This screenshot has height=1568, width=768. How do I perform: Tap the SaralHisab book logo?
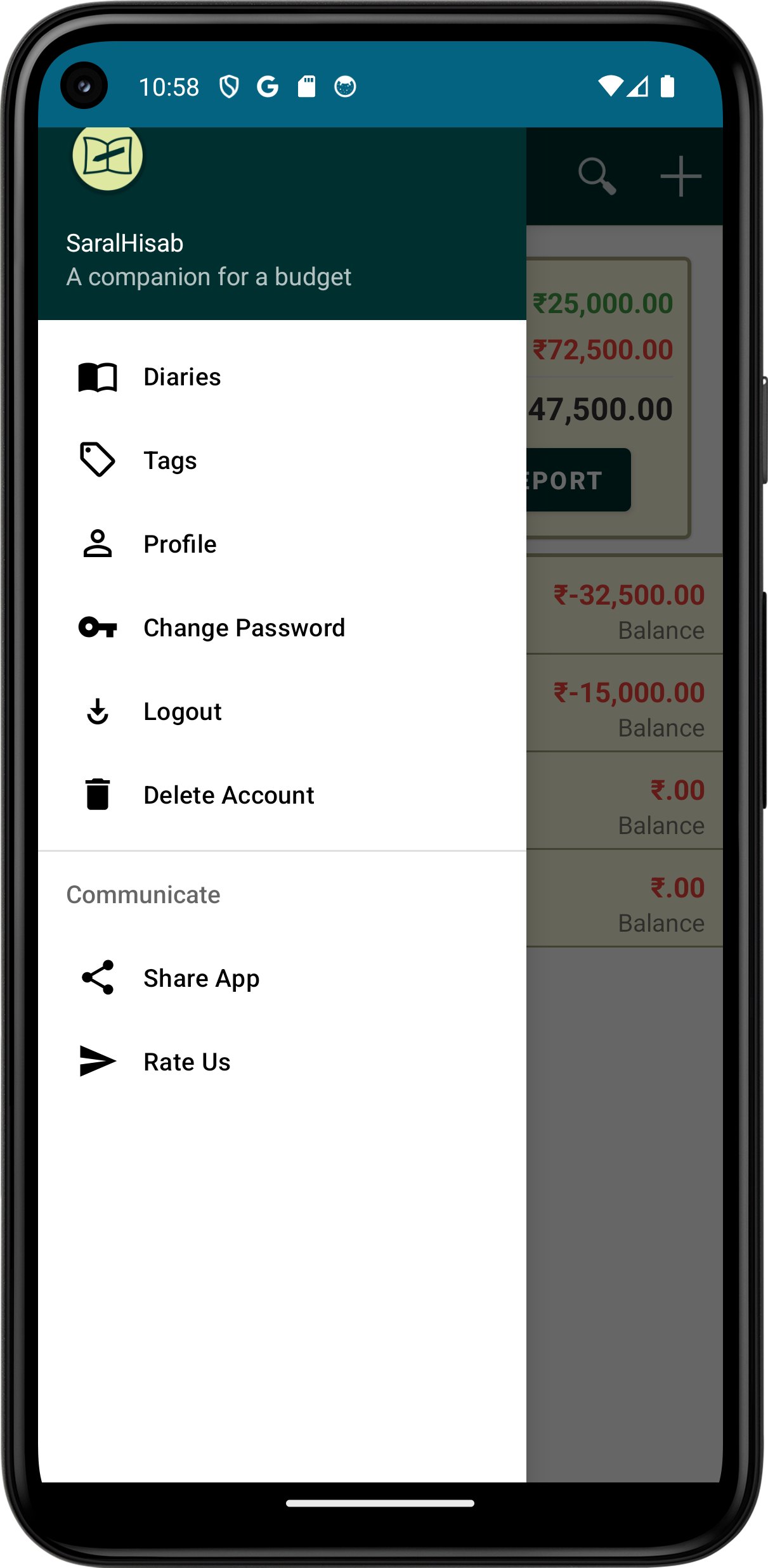point(107,157)
